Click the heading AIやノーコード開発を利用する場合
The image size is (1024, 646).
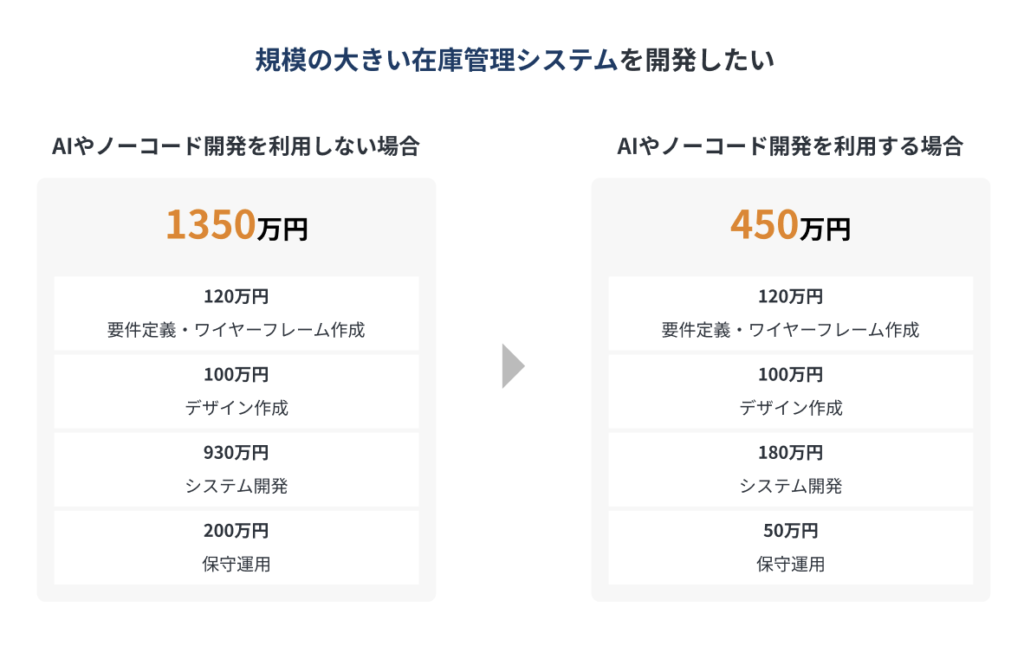pos(790,146)
